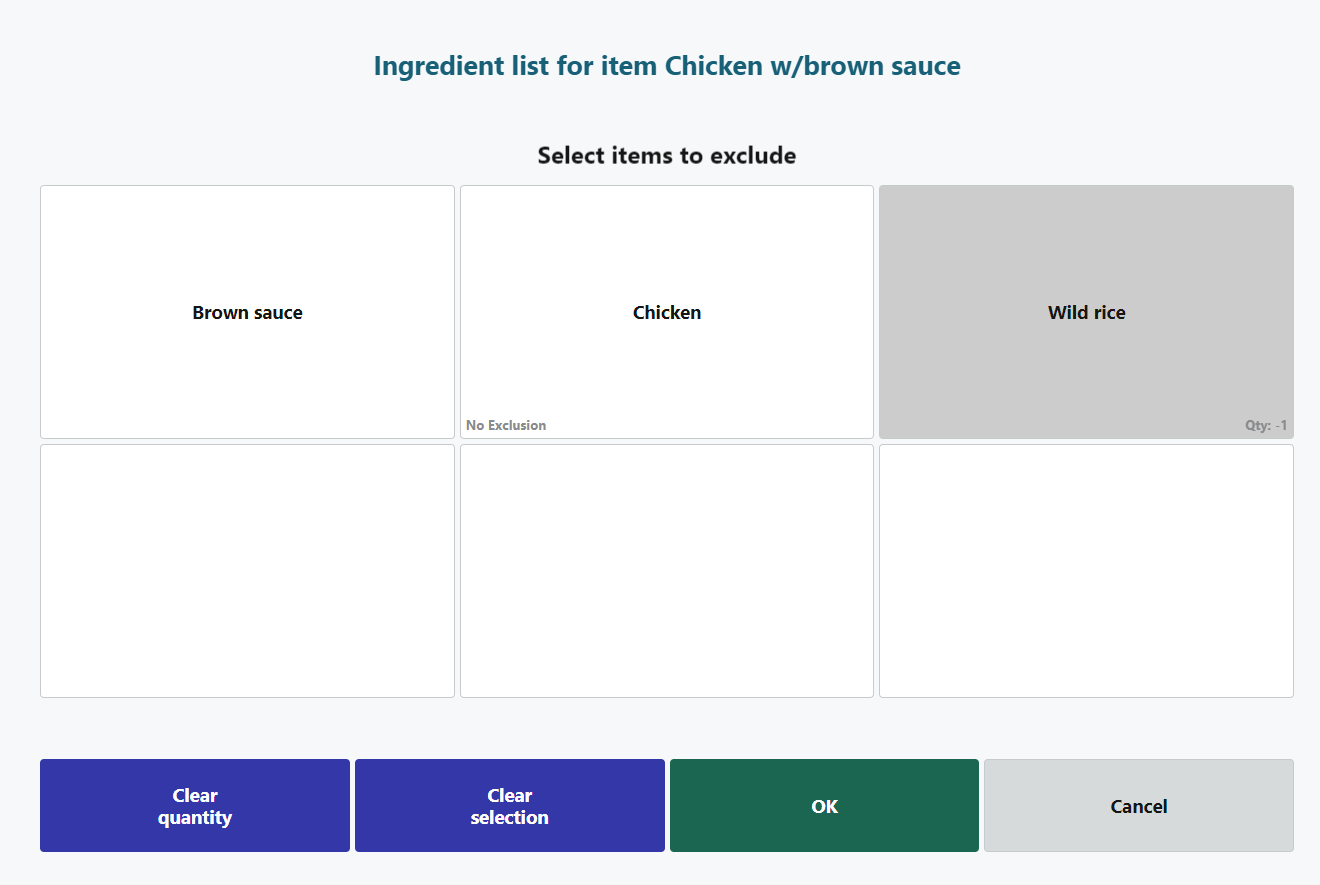The image size is (1320, 885).
Task: Click the empty tile below Wild rice
Action: pyautogui.click(x=1086, y=571)
